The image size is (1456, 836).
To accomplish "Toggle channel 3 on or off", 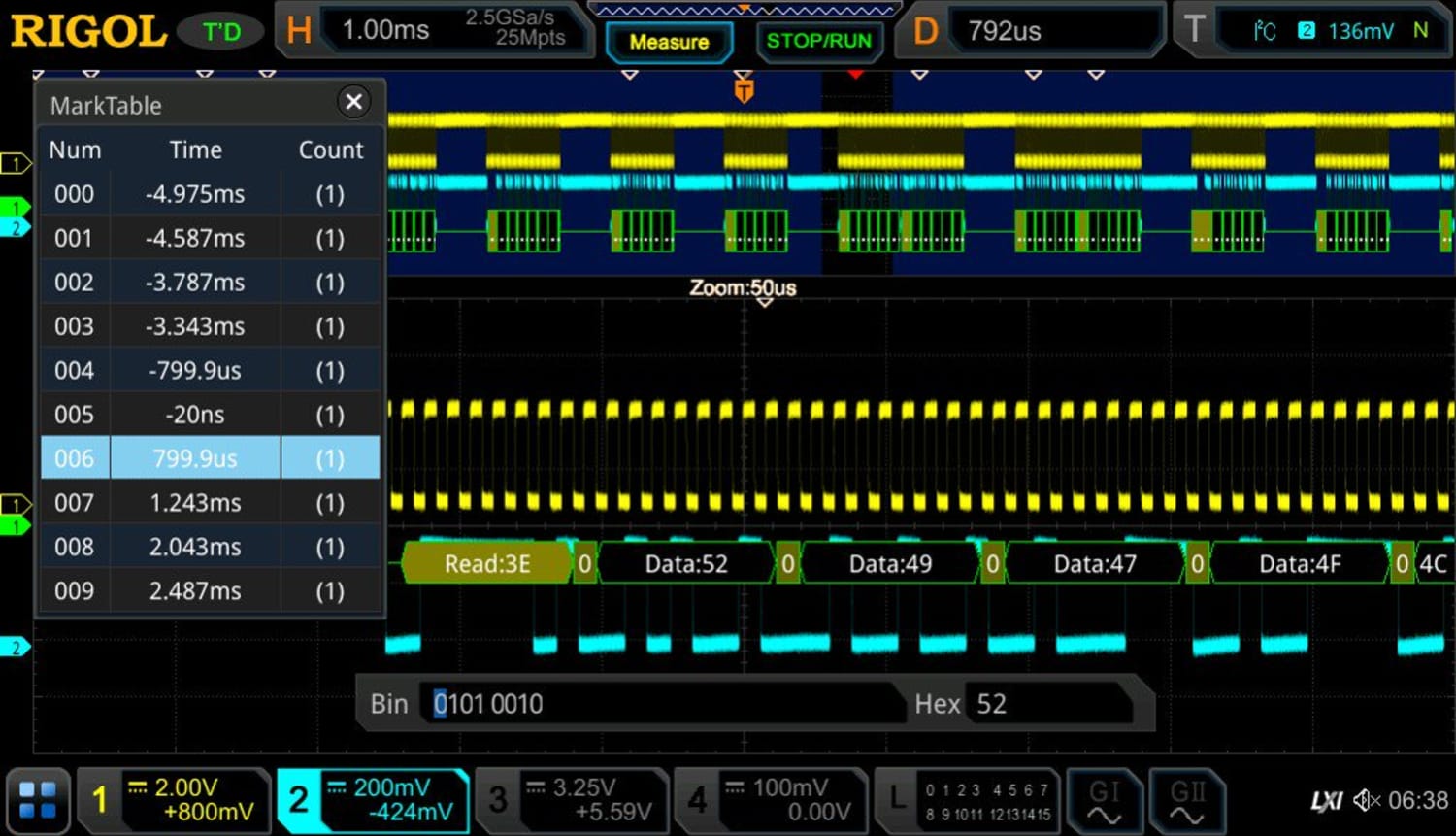I will click(x=498, y=799).
